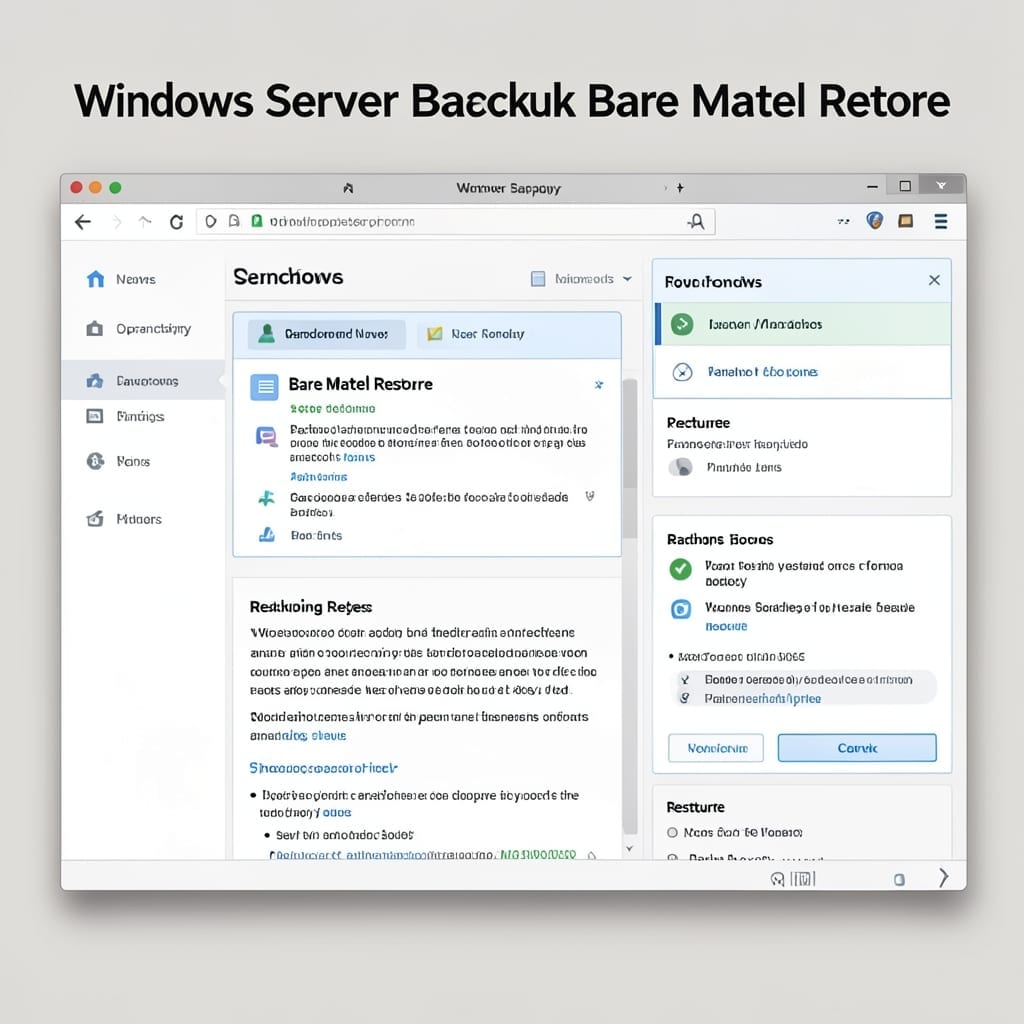This screenshot has height=1024, width=1024.
Task: Click the green arrow icon in Rovoıfondws panel
Action: 682,324
